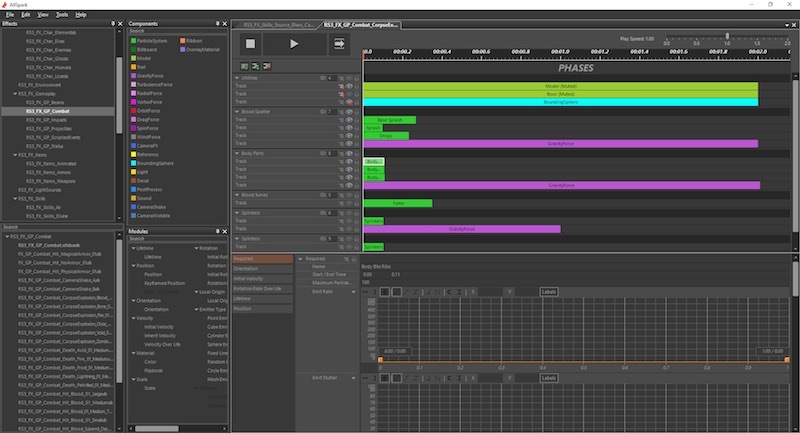The height and width of the screenshot is (433, 800).
Task: Select the Model component
Action: [x=141, y=58]
